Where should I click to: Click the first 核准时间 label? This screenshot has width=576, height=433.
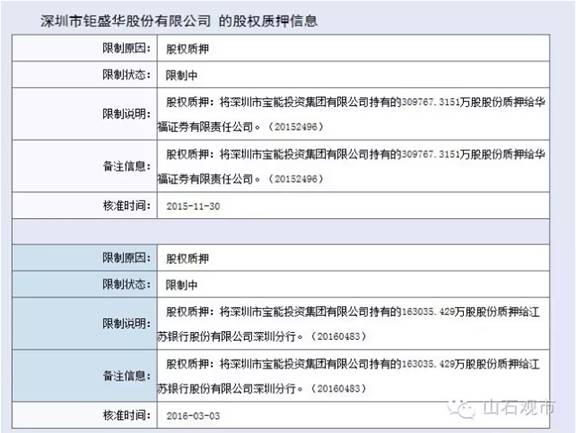(x=126, y=206)
